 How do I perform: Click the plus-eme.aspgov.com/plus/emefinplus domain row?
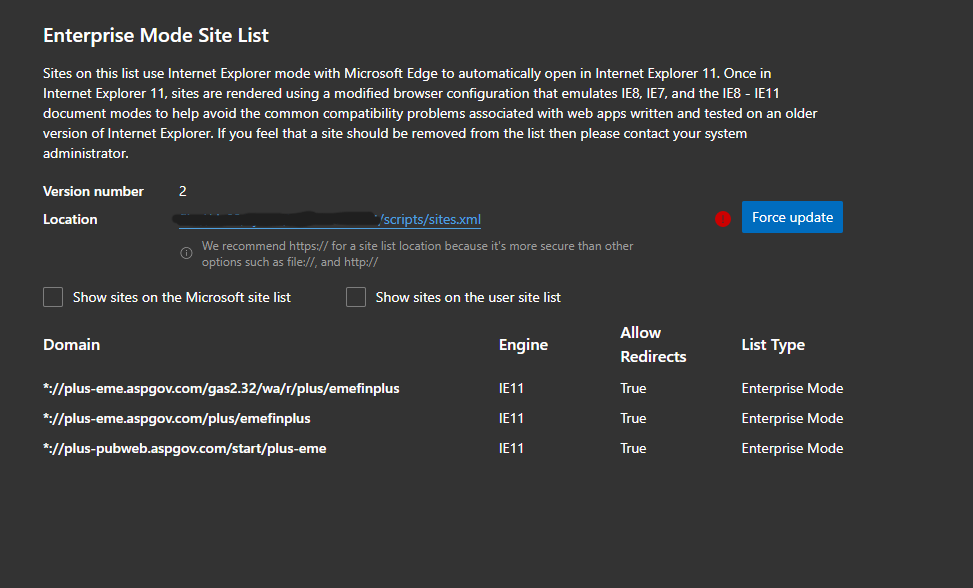[x=177, y=418]
